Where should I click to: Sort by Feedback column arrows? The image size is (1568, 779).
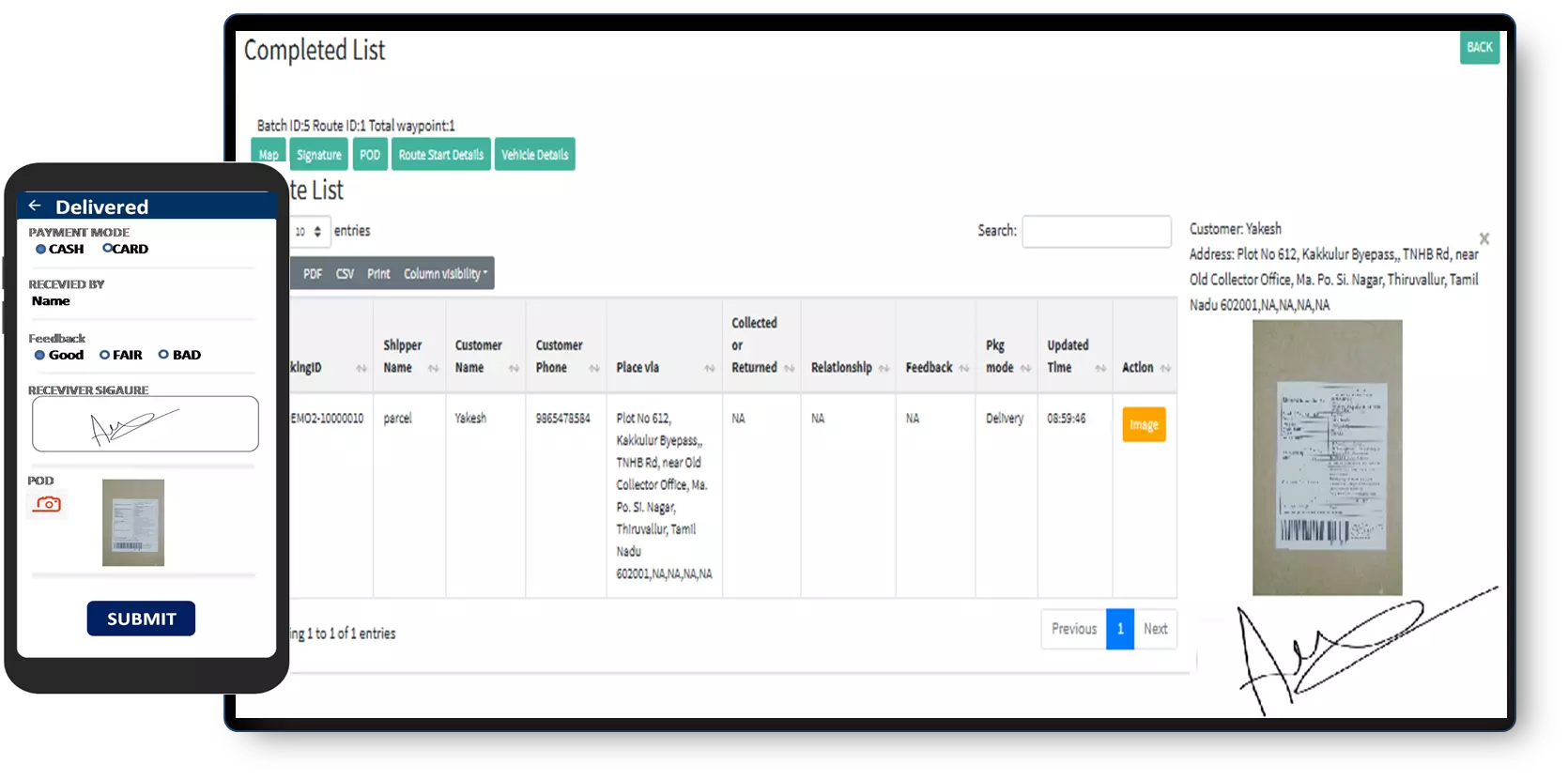pyautogui.click(x=963, y=368)
